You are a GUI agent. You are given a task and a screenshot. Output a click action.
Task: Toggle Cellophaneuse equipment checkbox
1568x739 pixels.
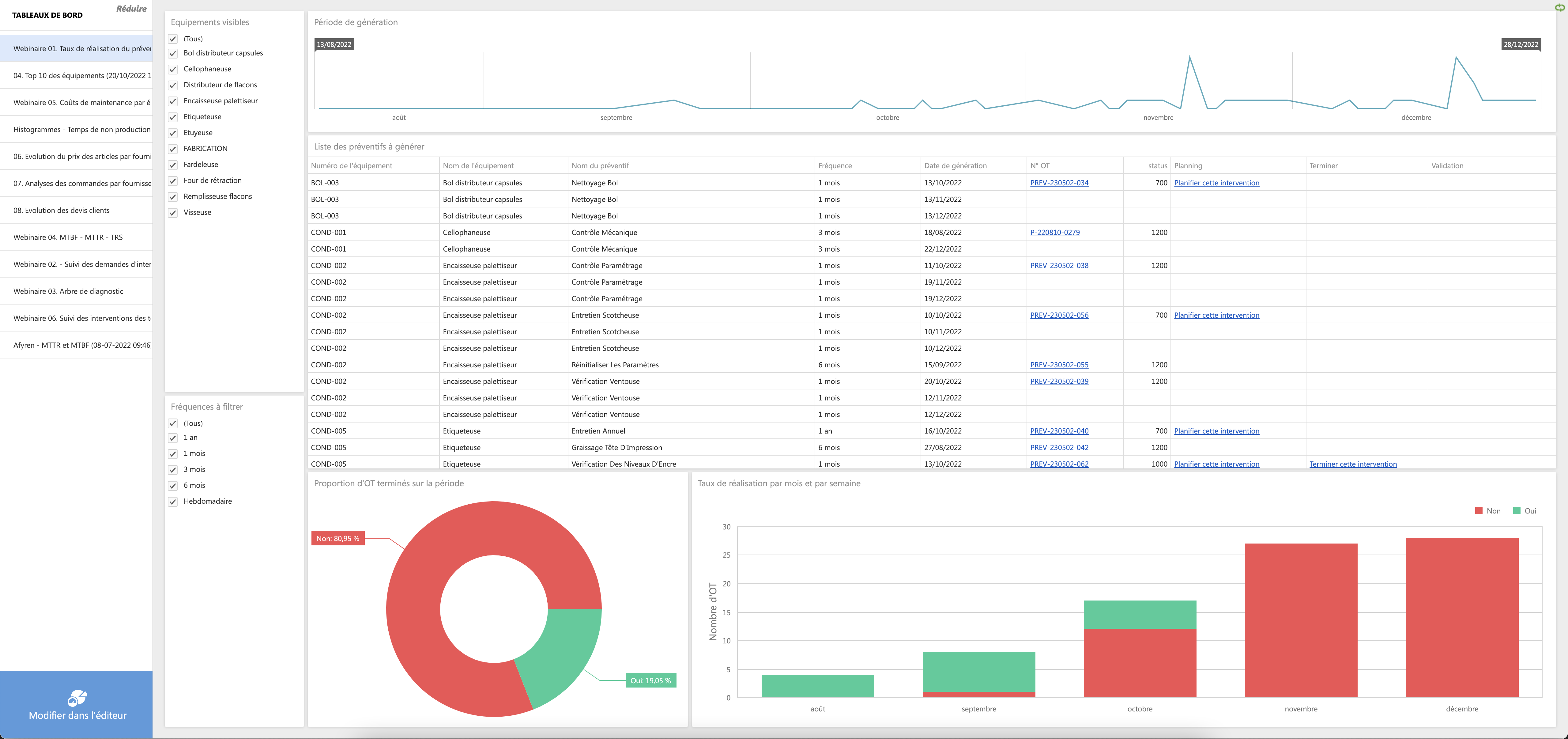(173, 69)
